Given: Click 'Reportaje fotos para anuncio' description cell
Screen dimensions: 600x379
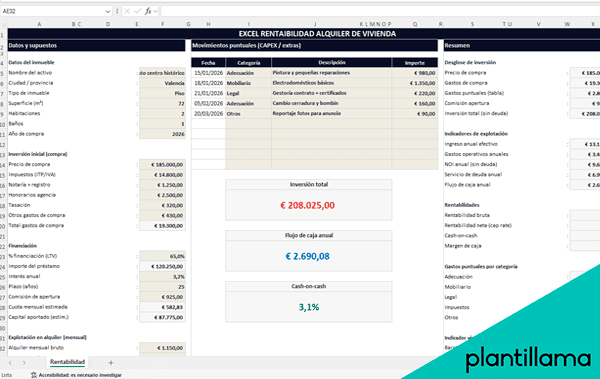Looking at the screenshot, I should tap(332, 114).
